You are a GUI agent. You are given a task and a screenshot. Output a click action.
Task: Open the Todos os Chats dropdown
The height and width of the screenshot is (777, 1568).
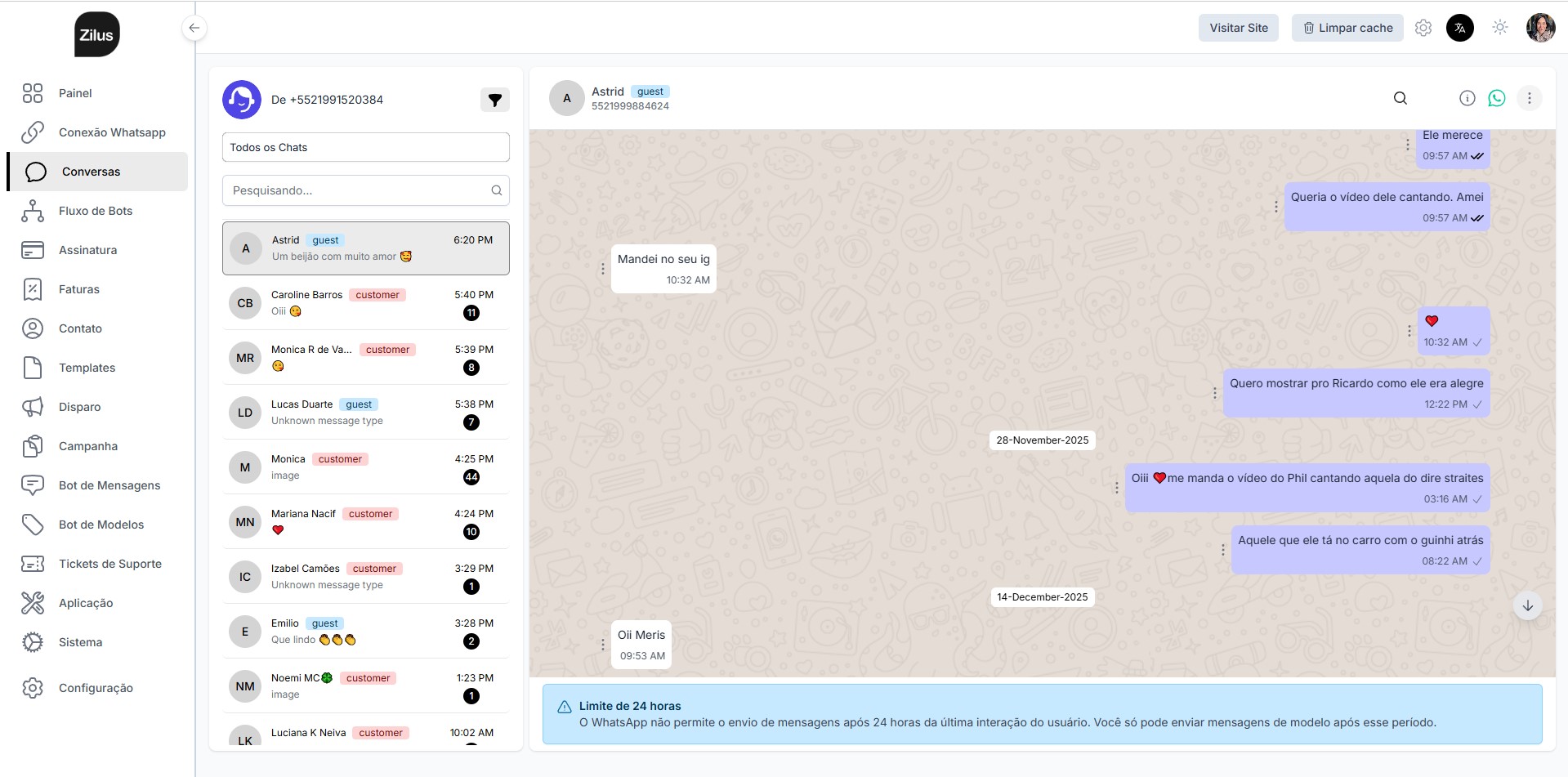pyautogui.click(x=365, y=147)
